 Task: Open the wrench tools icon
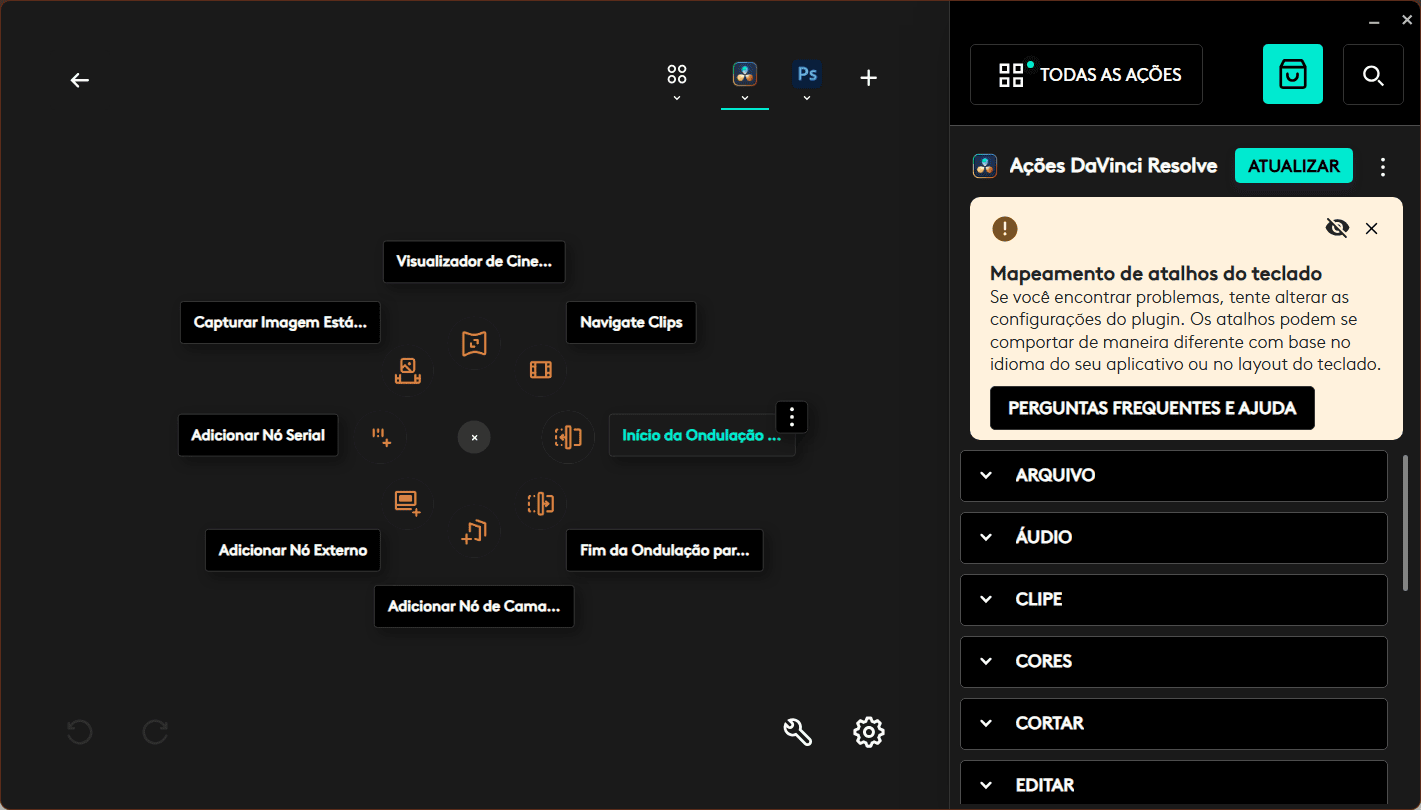pos(797,732)
